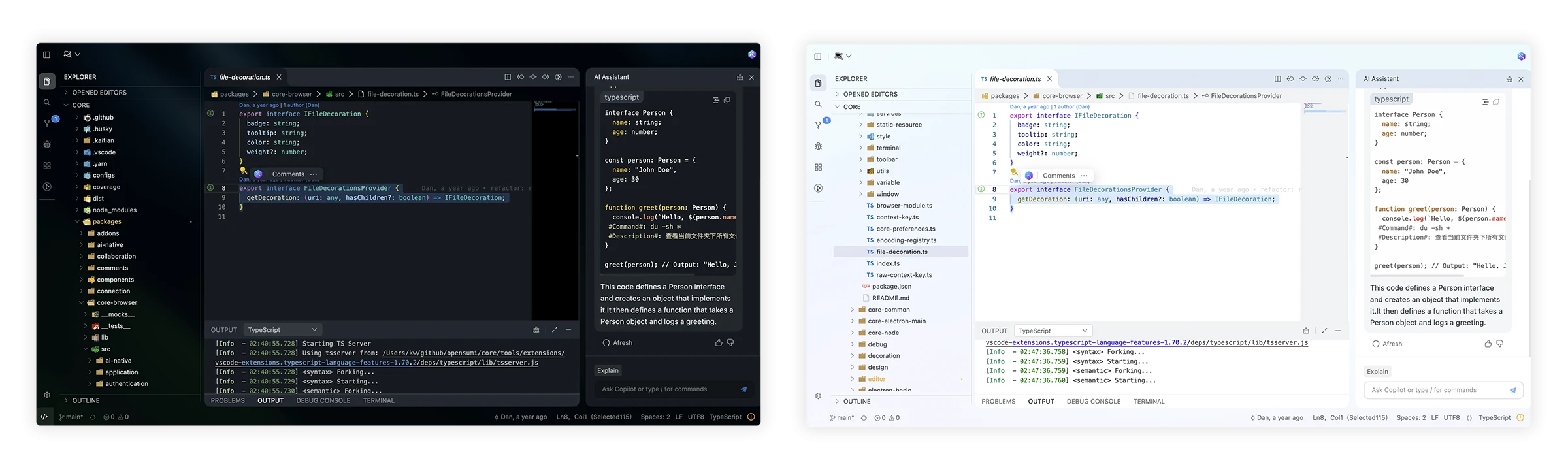The width and height of the screenshot is (1568, 471).
Task: Click thumbs up in light AI Assistant
Action: [1488, 344]
